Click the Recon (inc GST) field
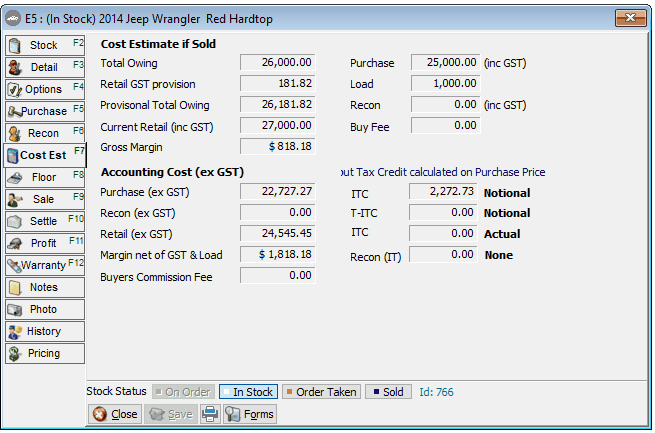The image size is (655, 433). pos(445,104)
